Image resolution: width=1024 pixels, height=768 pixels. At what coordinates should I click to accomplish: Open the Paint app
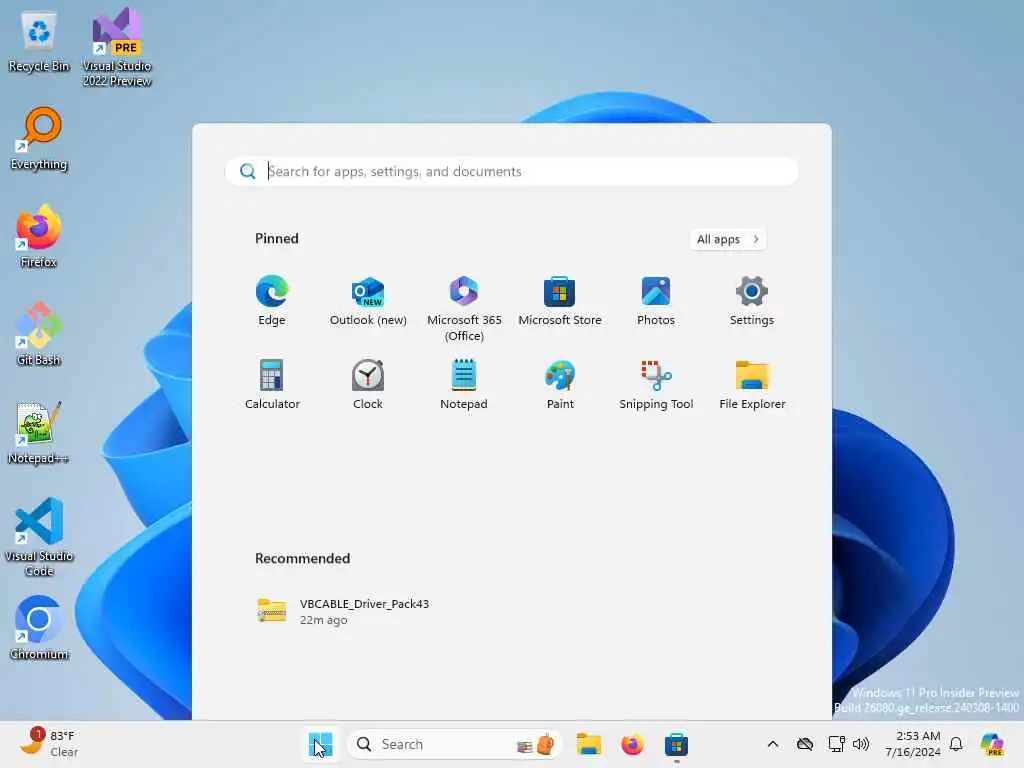tap(560, 385)
